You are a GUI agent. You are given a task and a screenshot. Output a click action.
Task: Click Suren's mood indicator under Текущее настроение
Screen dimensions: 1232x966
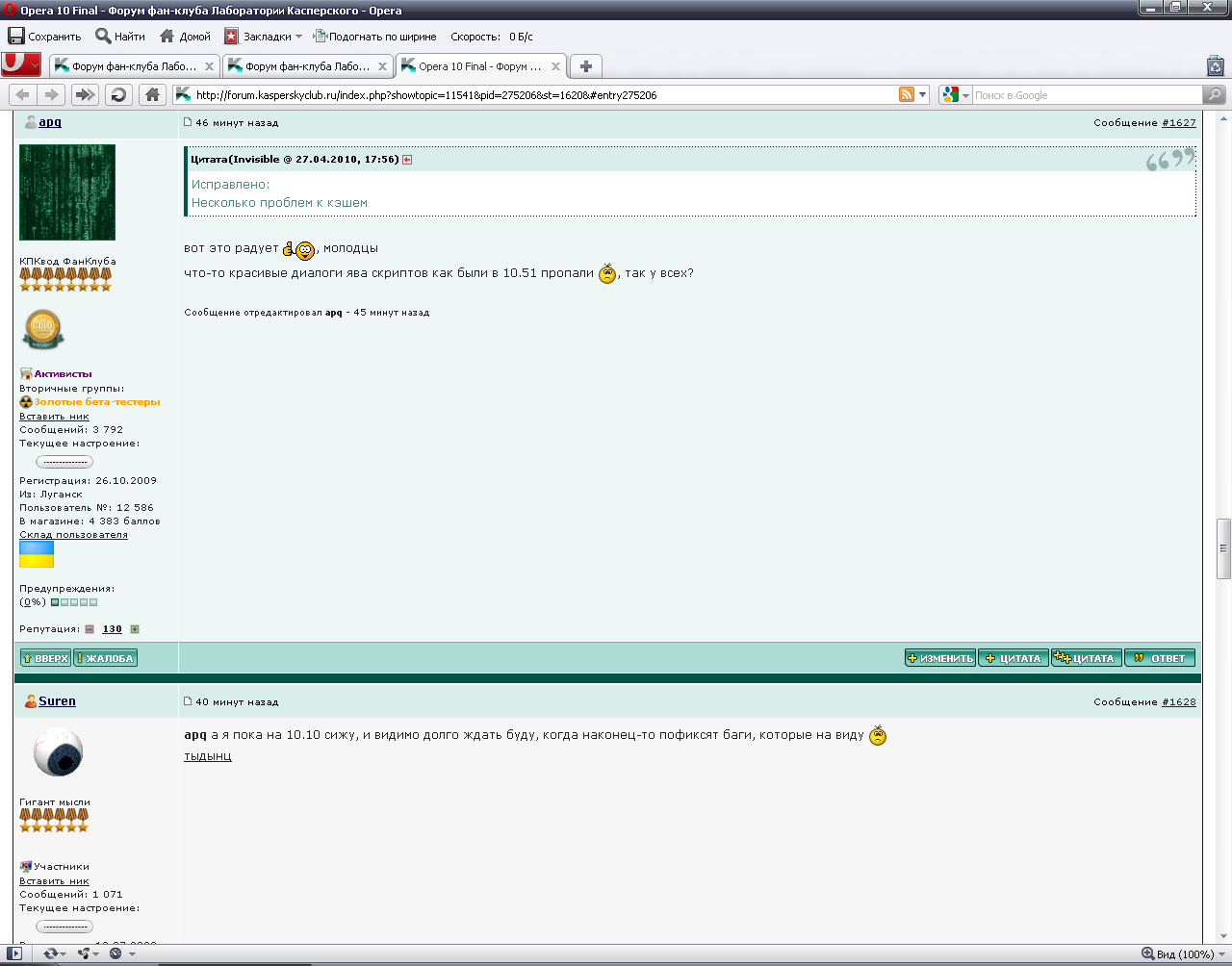tap(64, 927)
